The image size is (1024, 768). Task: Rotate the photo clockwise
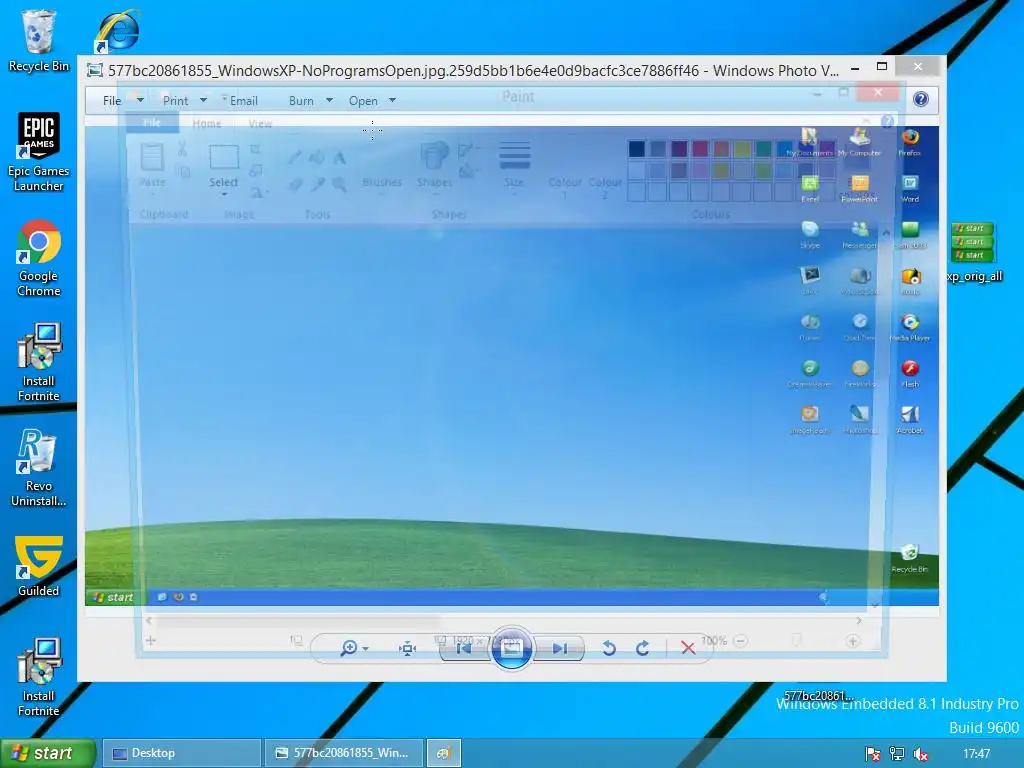tap(643, 648)
